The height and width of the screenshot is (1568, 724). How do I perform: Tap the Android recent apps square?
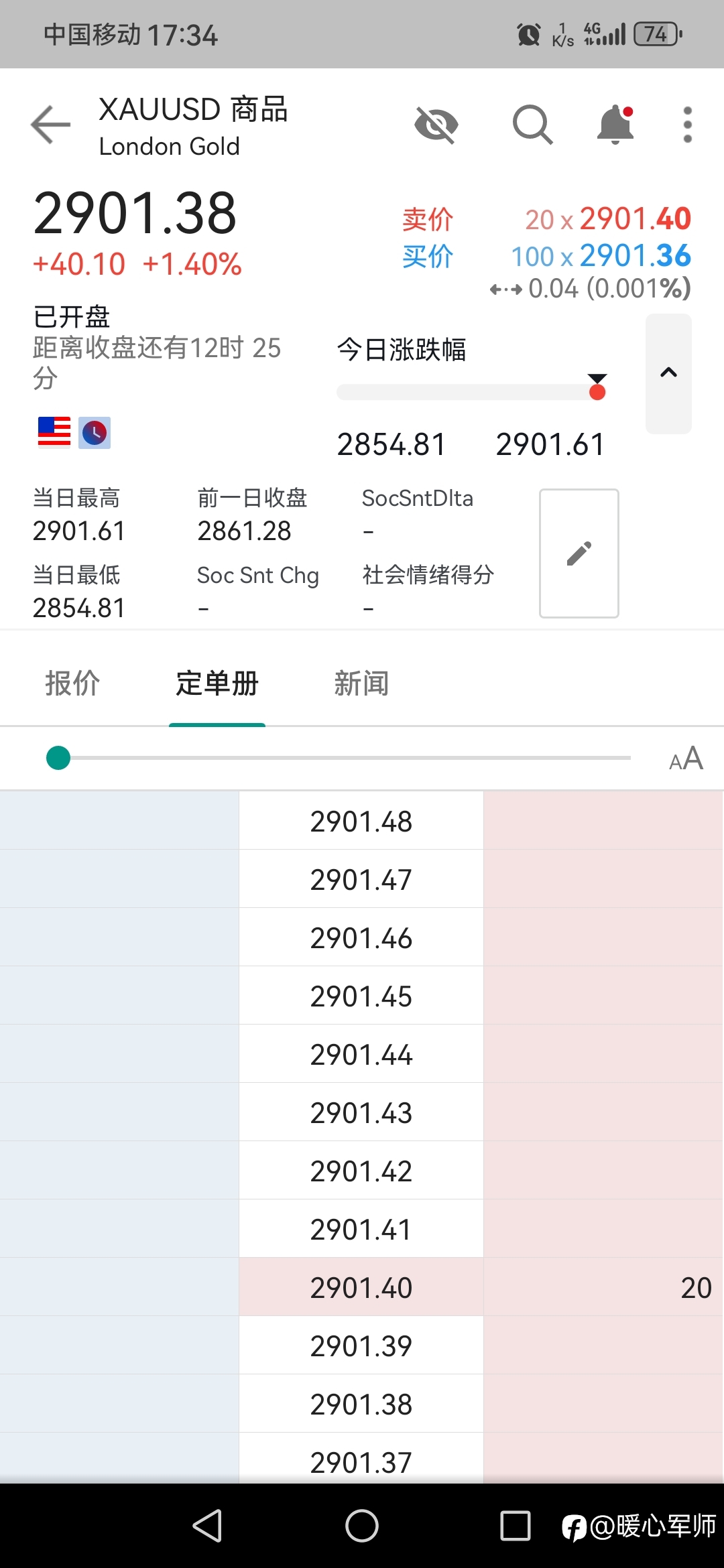pos(516,1526)
